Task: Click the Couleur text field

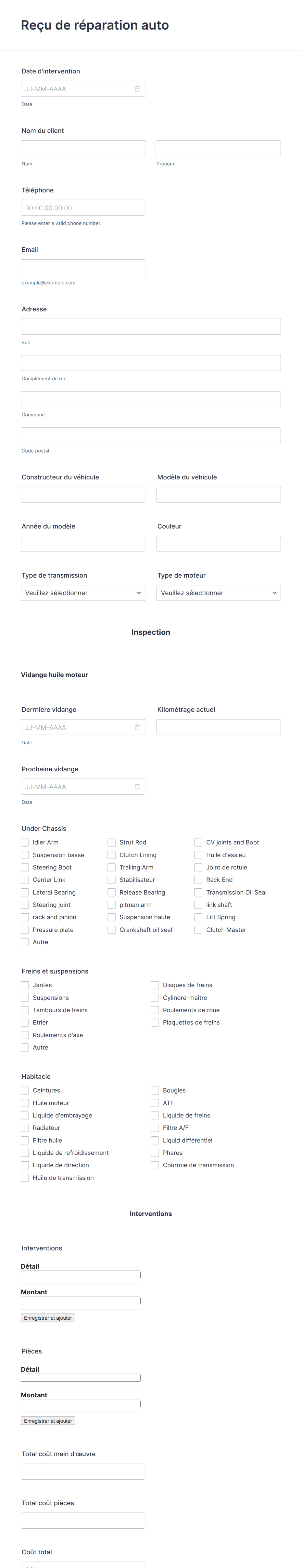Action: (219, 543)
